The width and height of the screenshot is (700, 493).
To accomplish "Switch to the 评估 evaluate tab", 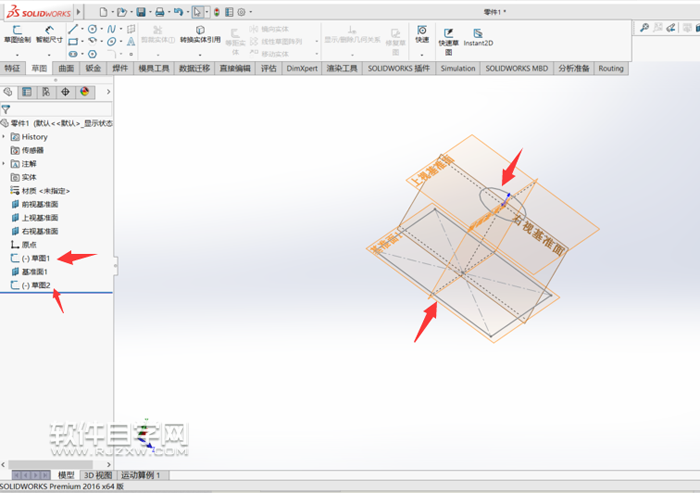I will [269, 68].
